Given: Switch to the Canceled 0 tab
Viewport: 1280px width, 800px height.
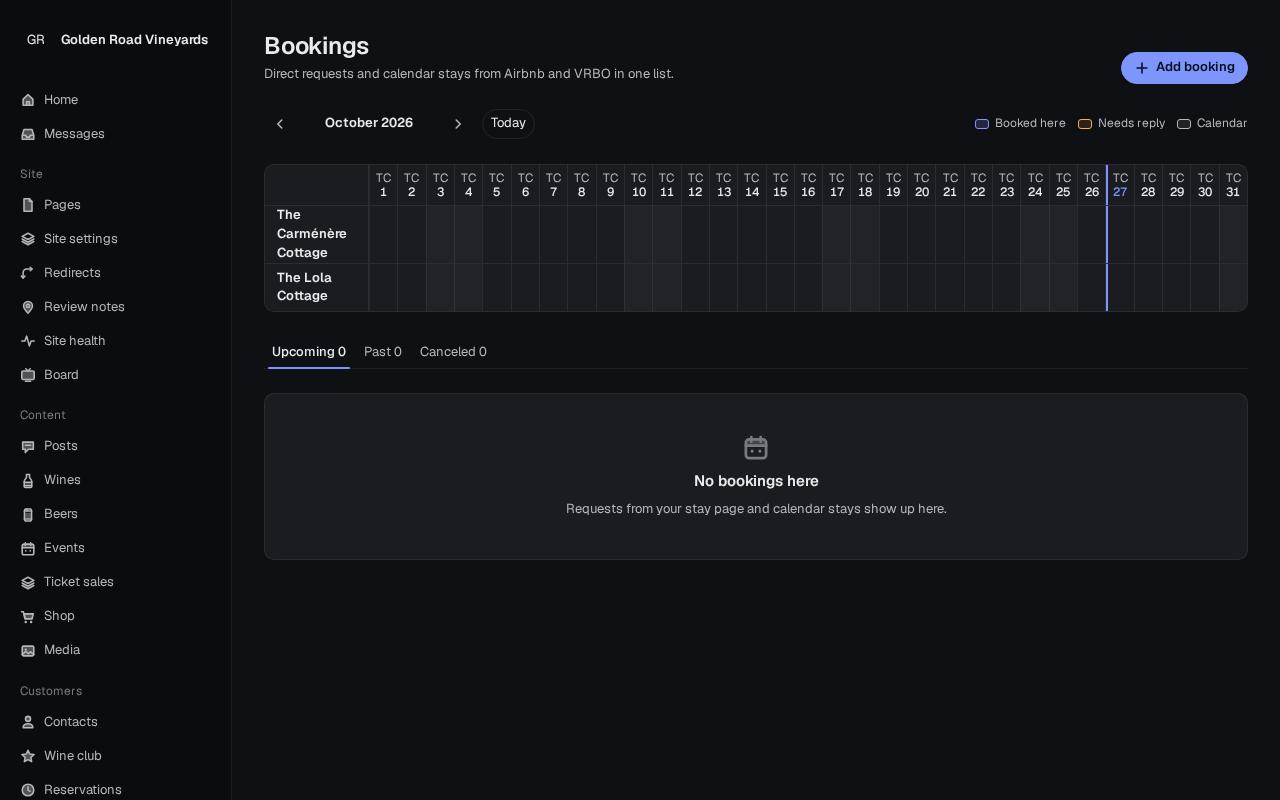Looking at the screenshot, I should click(x=453, y=352).
